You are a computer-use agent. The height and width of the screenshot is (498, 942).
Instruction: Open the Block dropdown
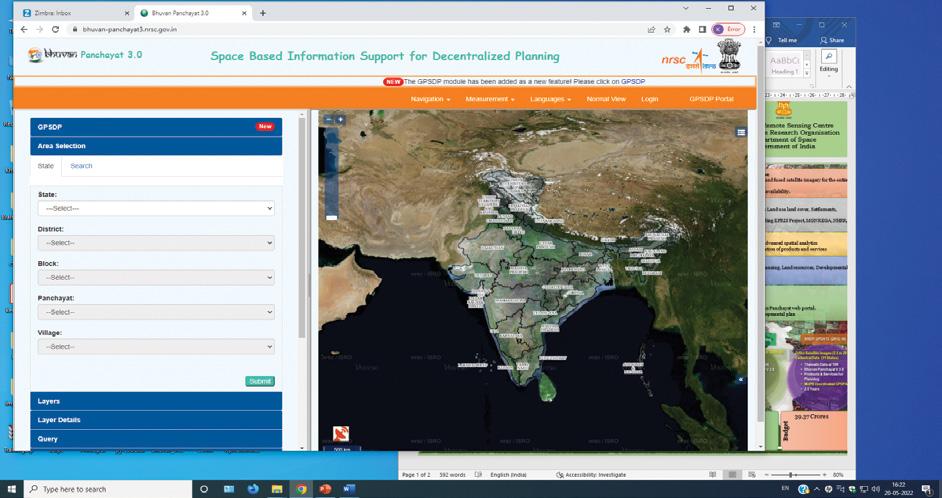[156, 278]
